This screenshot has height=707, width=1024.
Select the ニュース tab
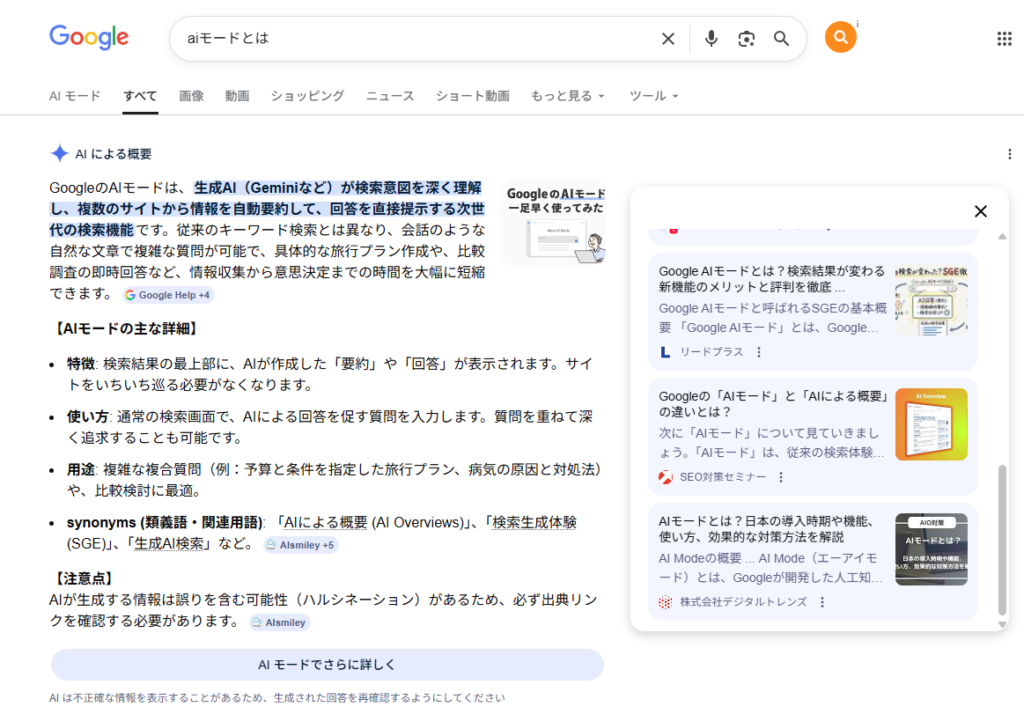coord(389,96)
